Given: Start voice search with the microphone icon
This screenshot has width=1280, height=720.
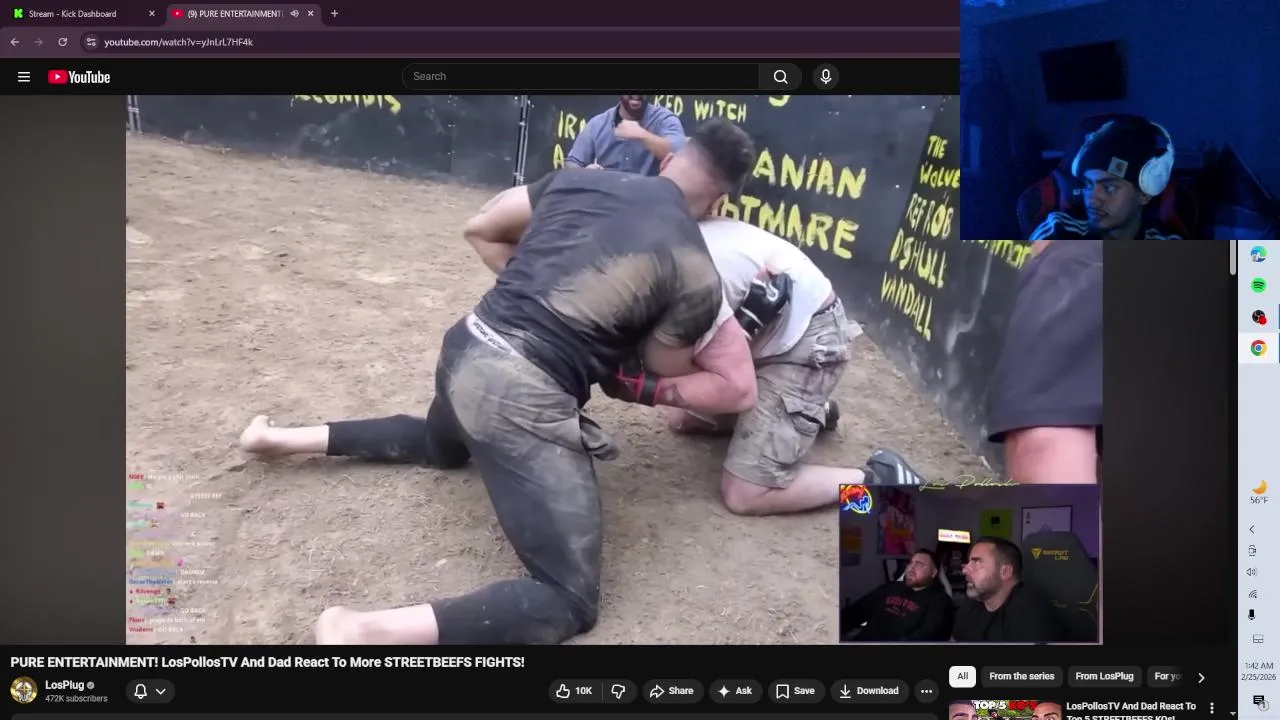Looking at the screenshot, I should (x=825, y=76).
